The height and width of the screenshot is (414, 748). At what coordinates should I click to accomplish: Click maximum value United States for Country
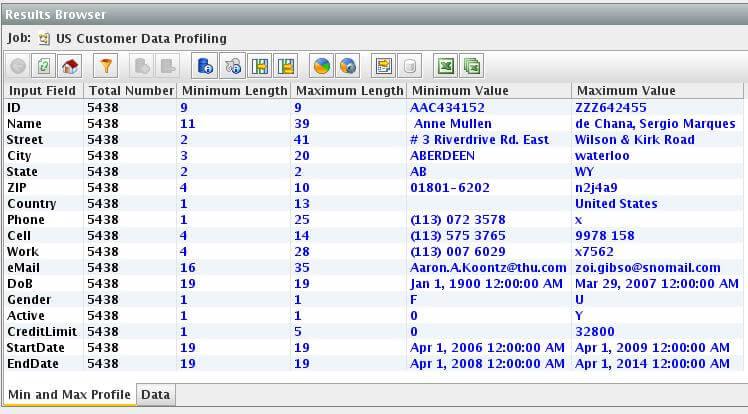[x=616, y=204]
